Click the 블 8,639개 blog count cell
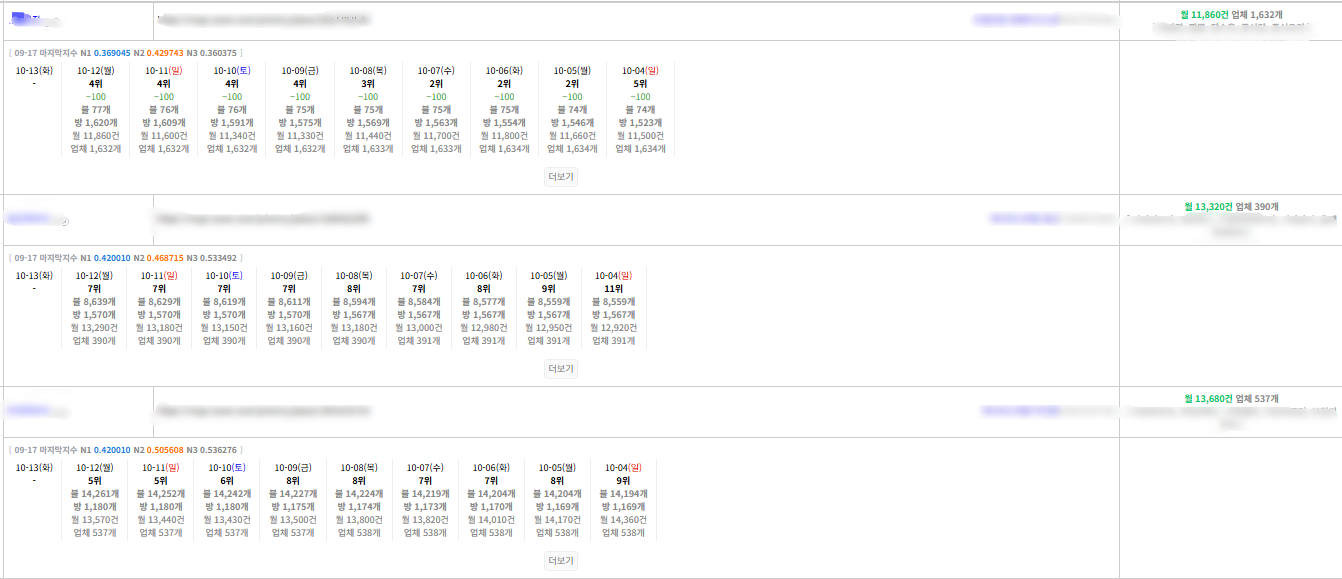The height and width of the screenshot is (579, 1342). (x=95, y=301)
